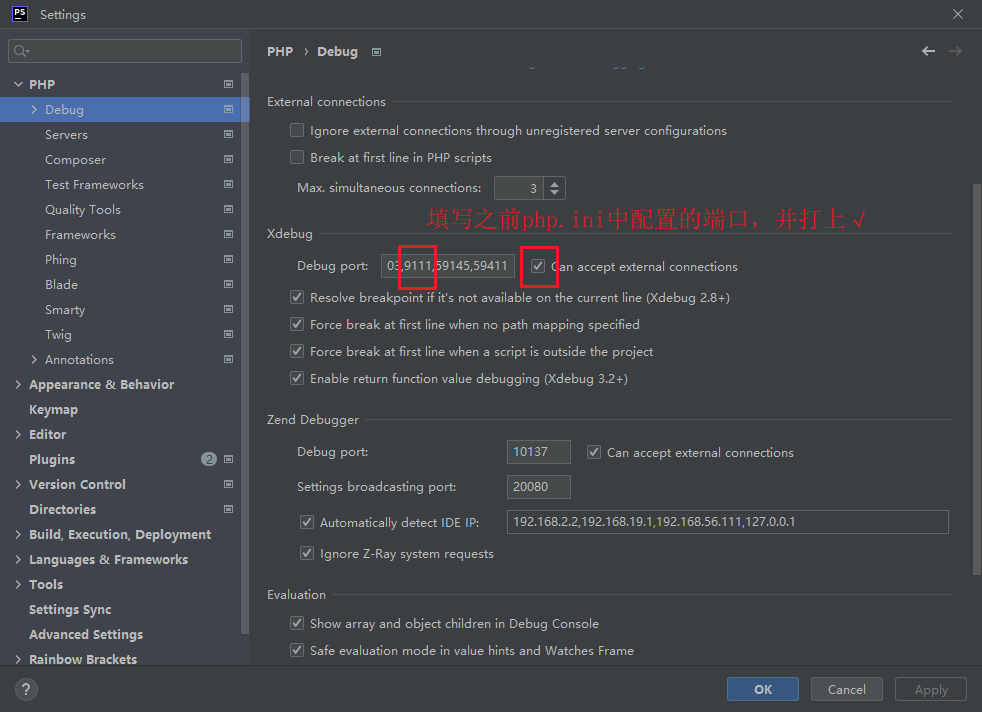The image size is (982, 712).
Task: Open help with the question mark
Action: point(26,689)
